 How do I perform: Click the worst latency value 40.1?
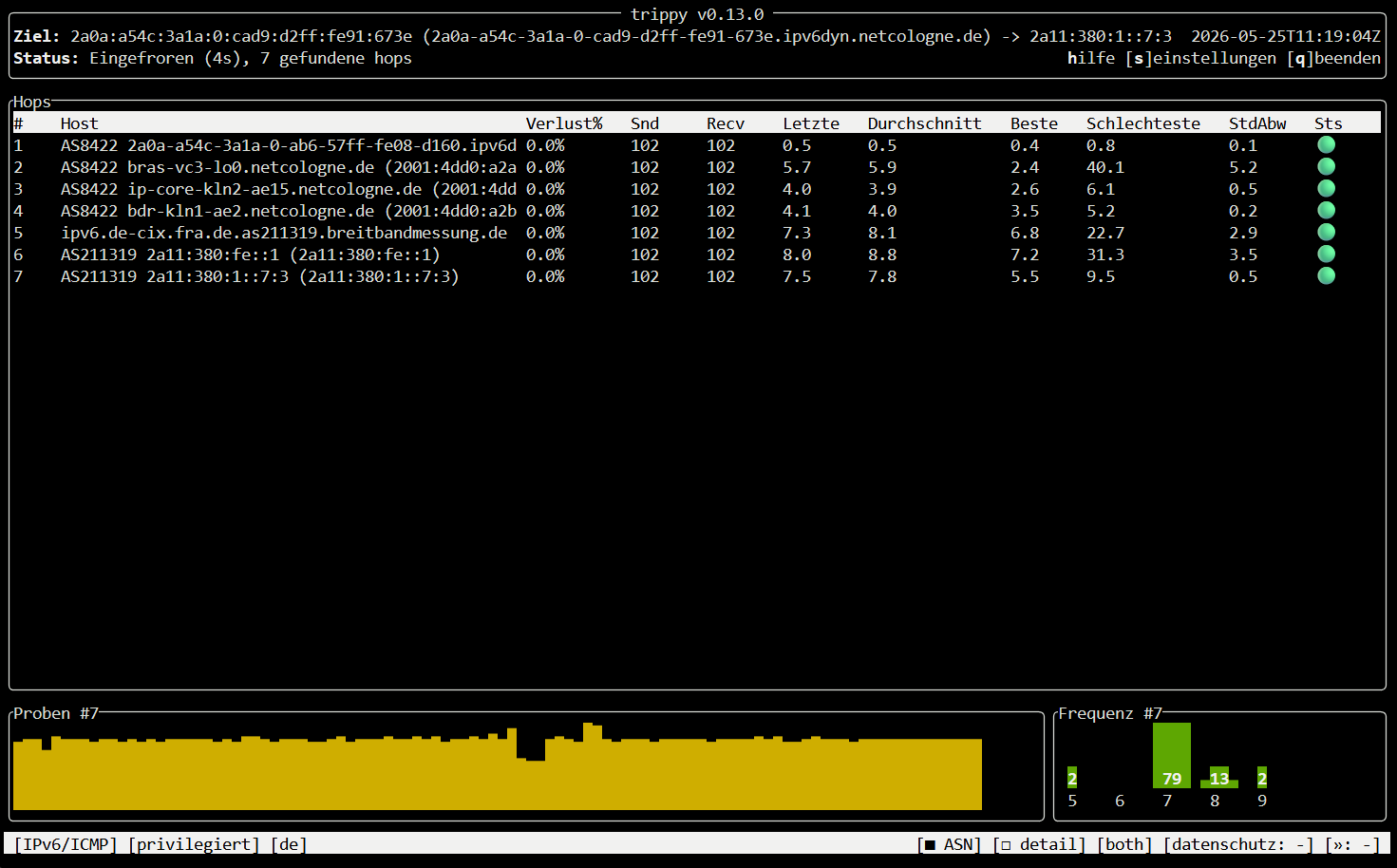(1105, 167)
